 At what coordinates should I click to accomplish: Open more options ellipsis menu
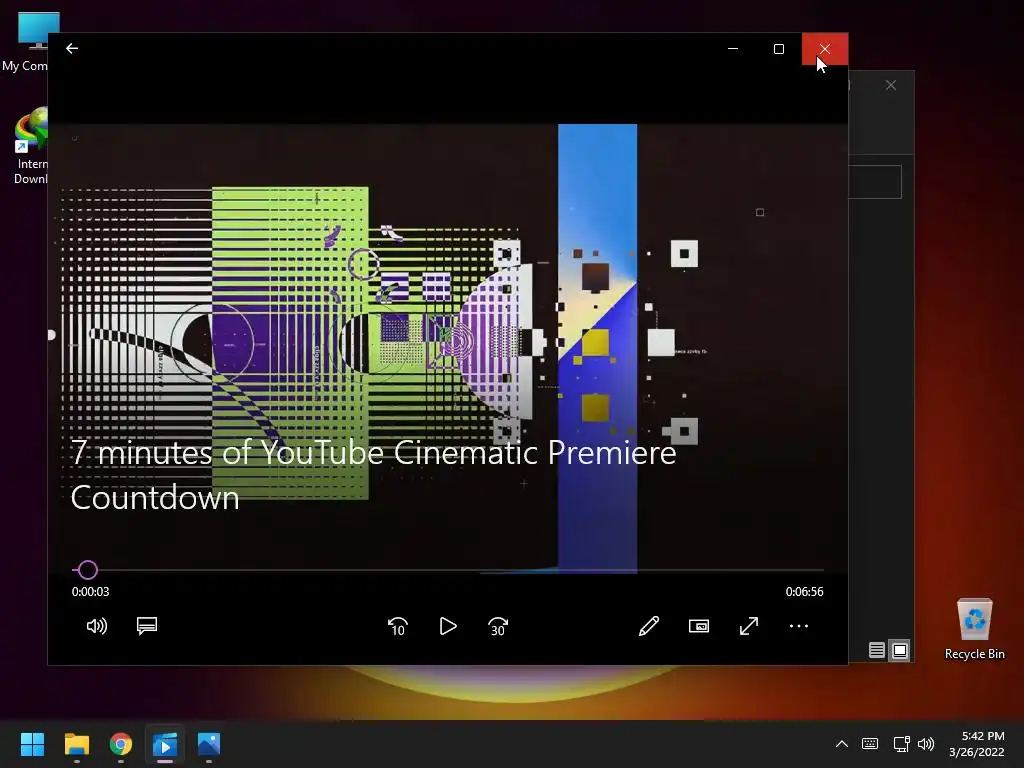click(x=799, y=626)
